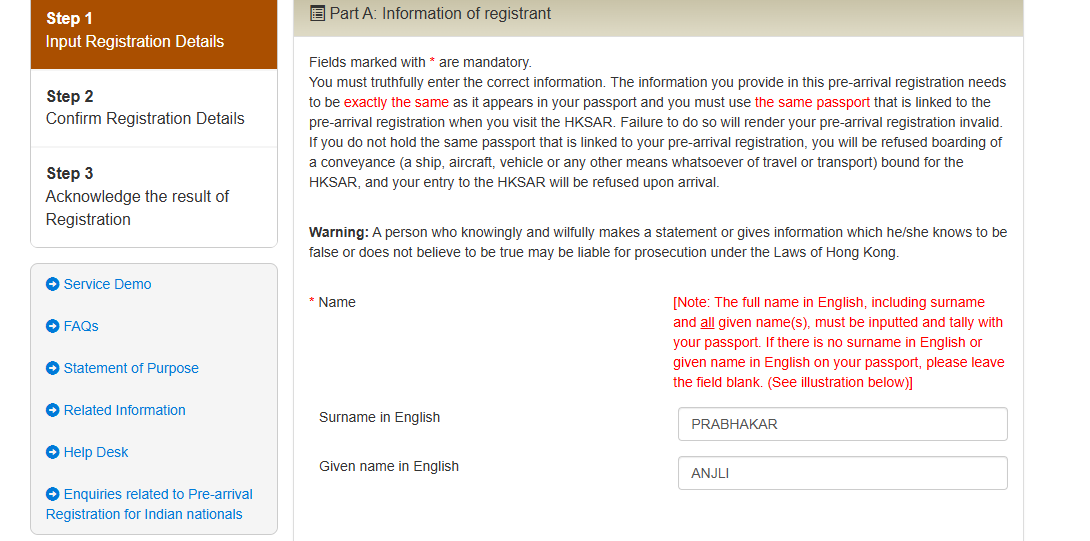Click the Surname in English field containing PRABHAKAR
Image resolution: width=1090 pixels, height=541 pixels.
(843, 424)
